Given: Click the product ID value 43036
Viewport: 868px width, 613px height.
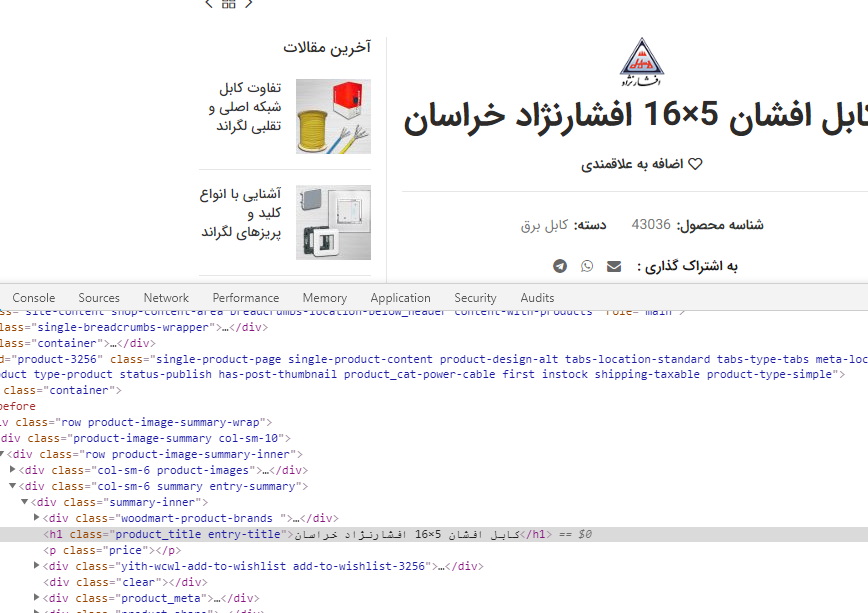Looking at the screenshot, I should tap(651, 225).
